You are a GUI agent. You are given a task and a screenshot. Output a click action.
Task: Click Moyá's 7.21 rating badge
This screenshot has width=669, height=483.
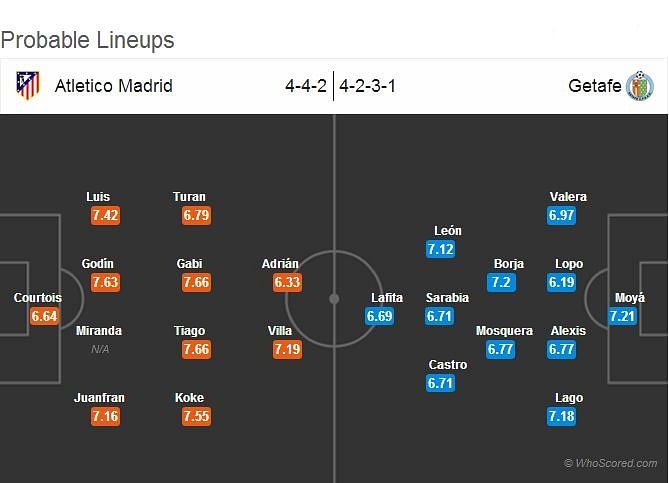622,316
